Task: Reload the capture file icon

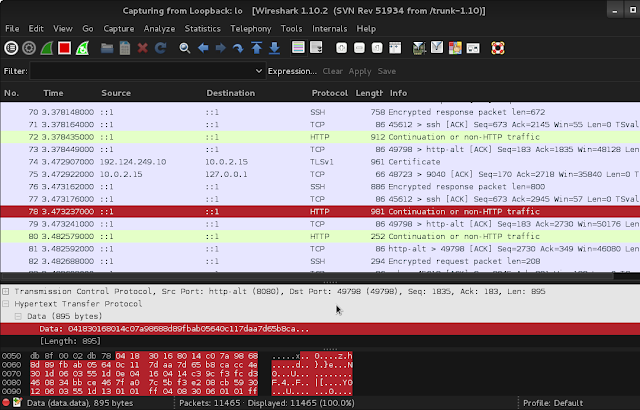Action: [160, 48]
